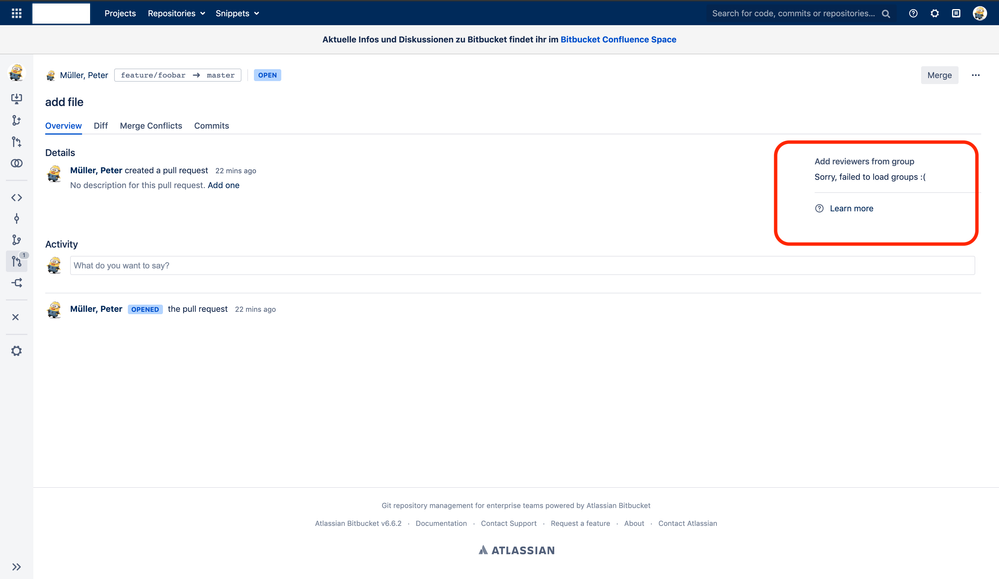Open the Projects menu item

[120, 13]
